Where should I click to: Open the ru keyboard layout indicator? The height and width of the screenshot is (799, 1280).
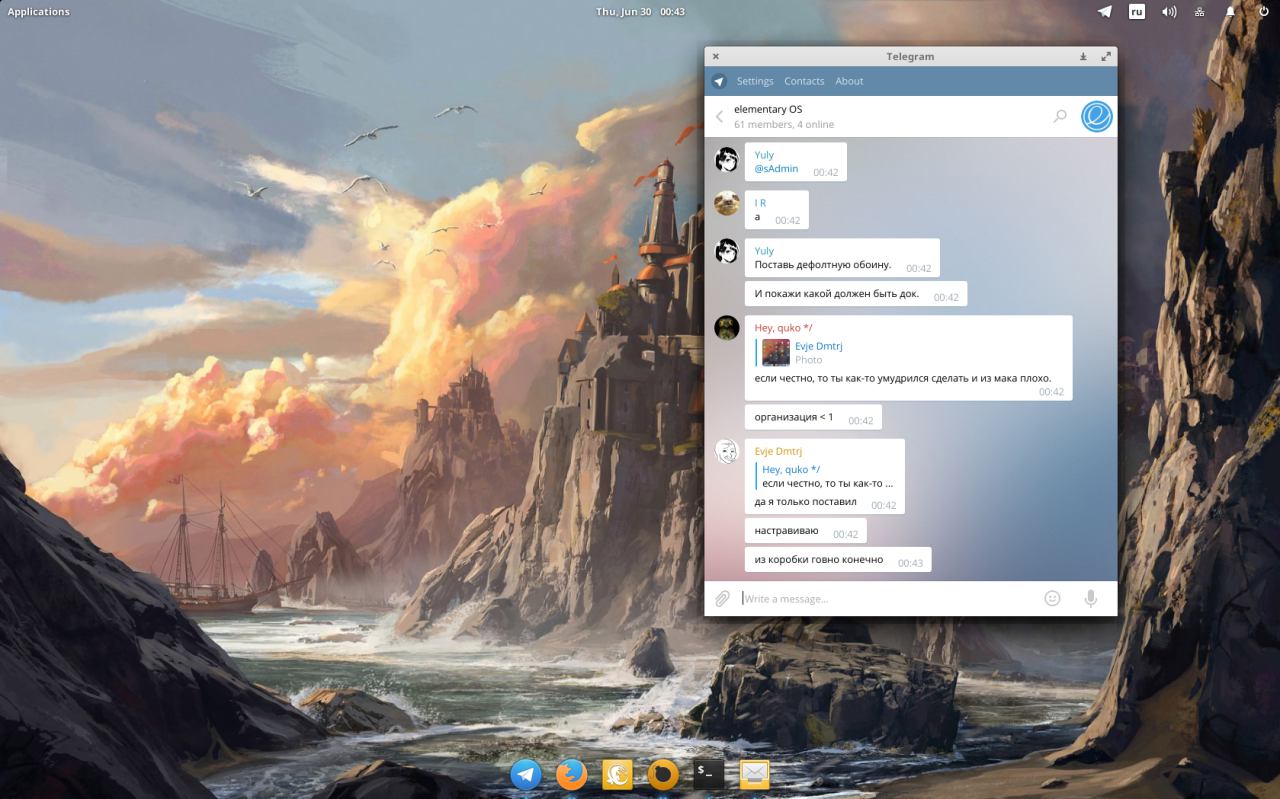coord(1137,12)
